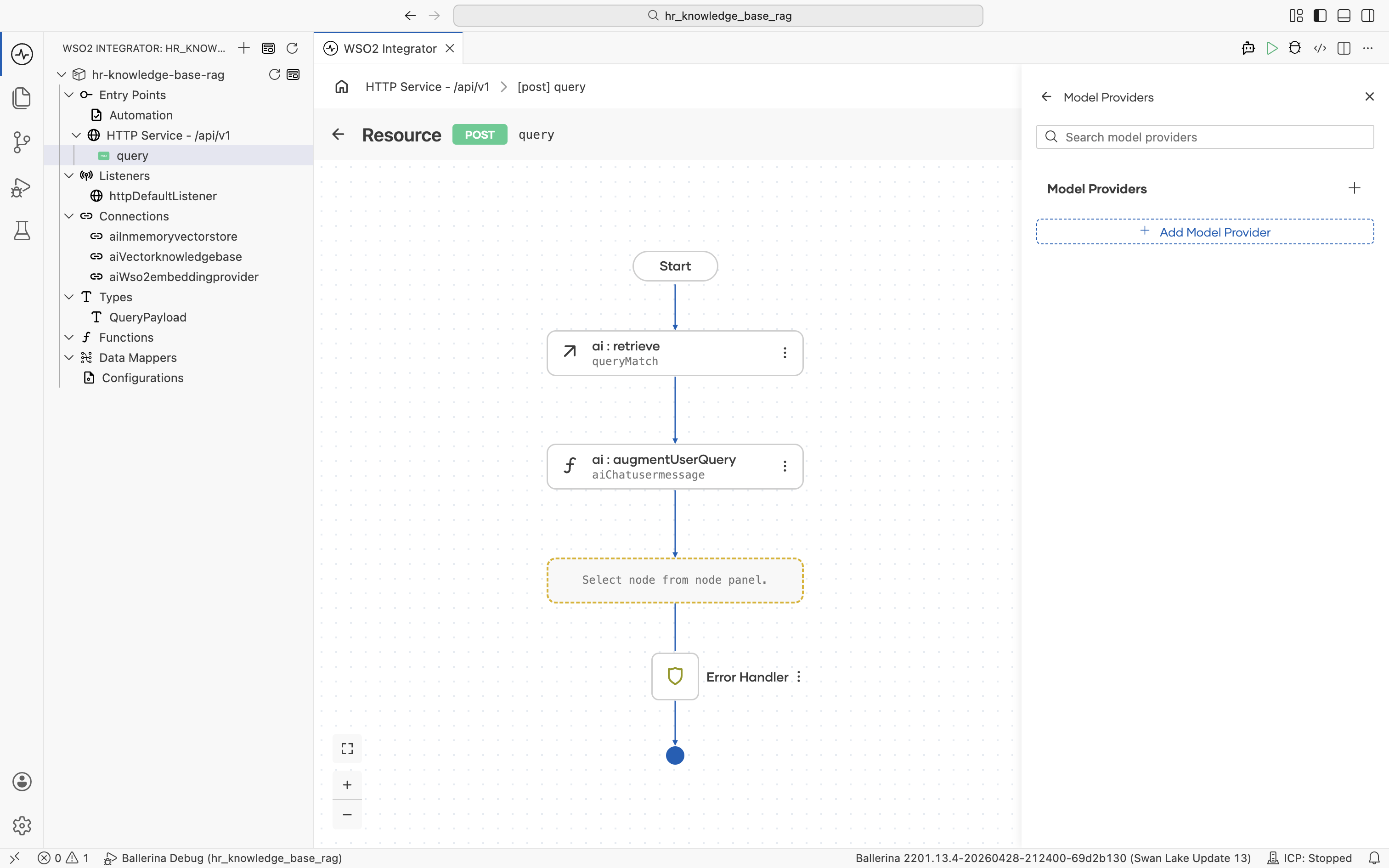Open httpDefaultListener listener
Image resolution: width=1389 pixels, height=868 pixels.
point(163,197)
